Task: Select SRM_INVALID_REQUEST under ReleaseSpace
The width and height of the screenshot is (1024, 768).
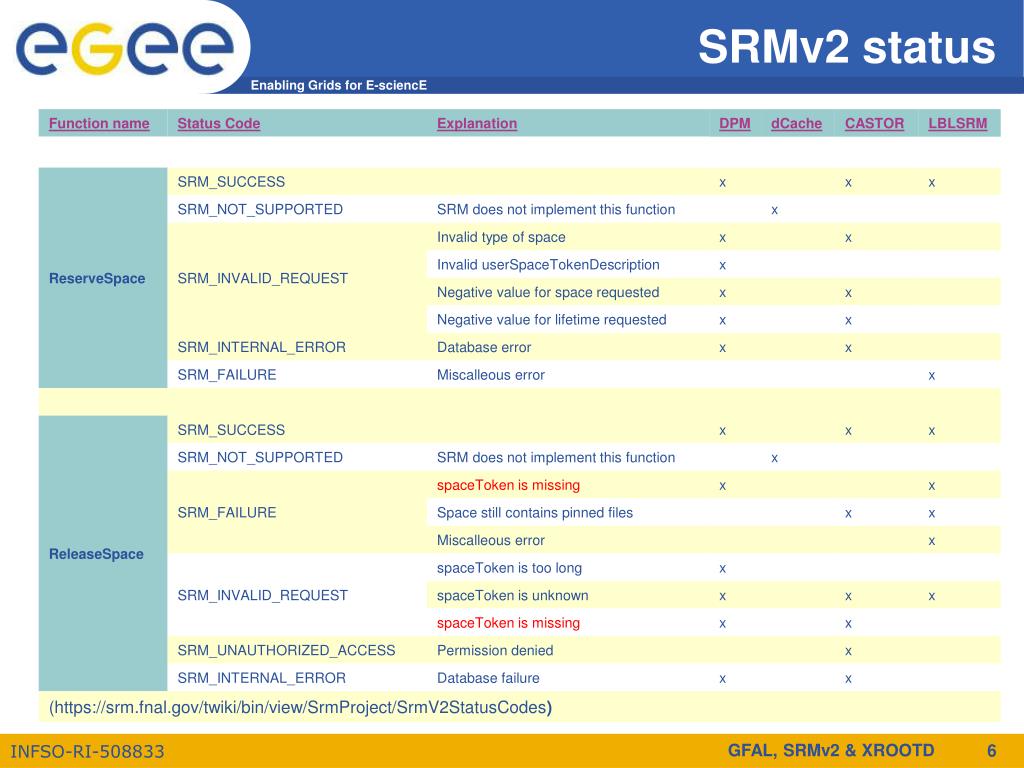Action: pos(263,596)
